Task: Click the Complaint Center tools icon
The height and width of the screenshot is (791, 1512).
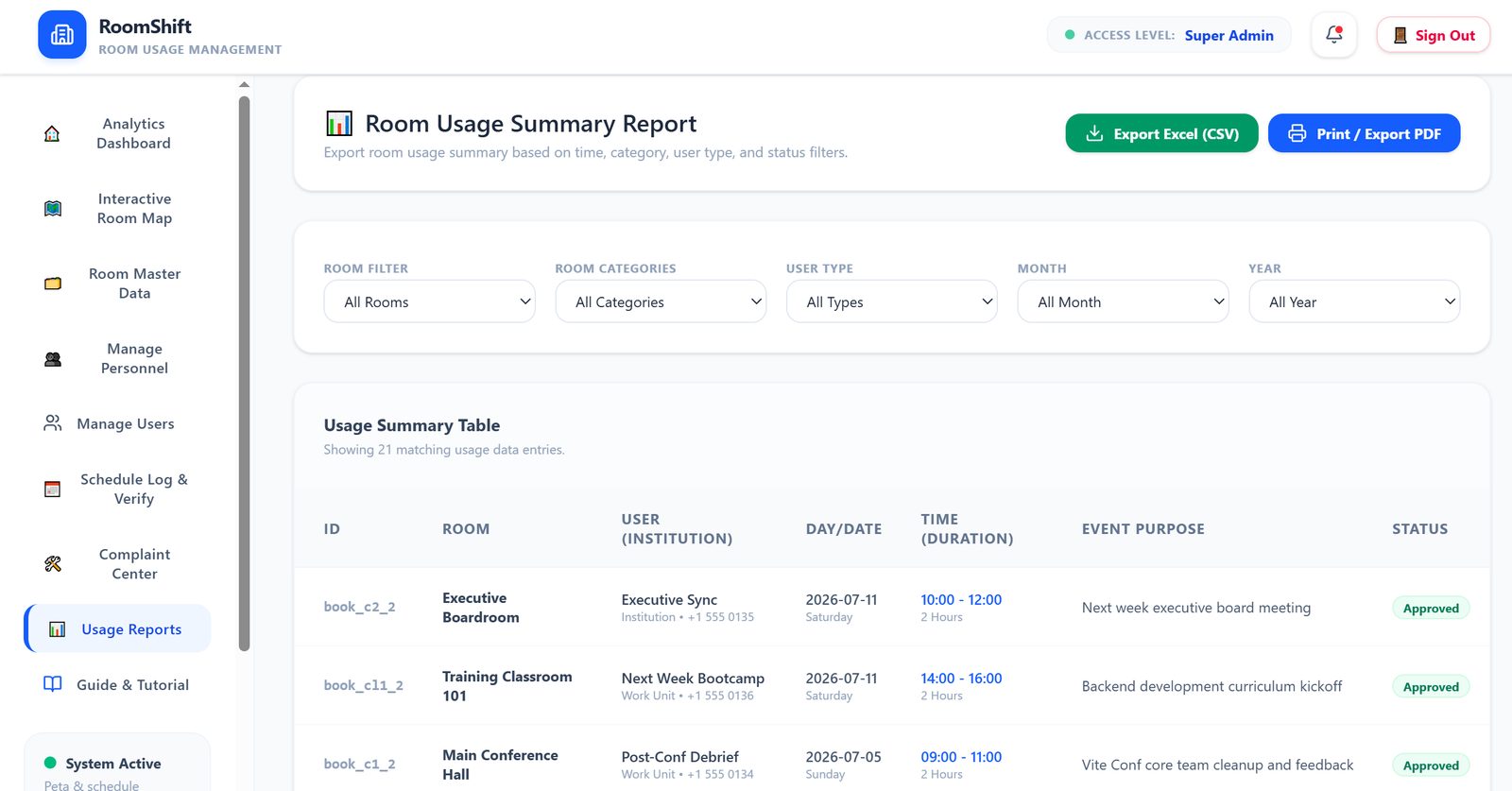Action: click(x=53, y=564)
